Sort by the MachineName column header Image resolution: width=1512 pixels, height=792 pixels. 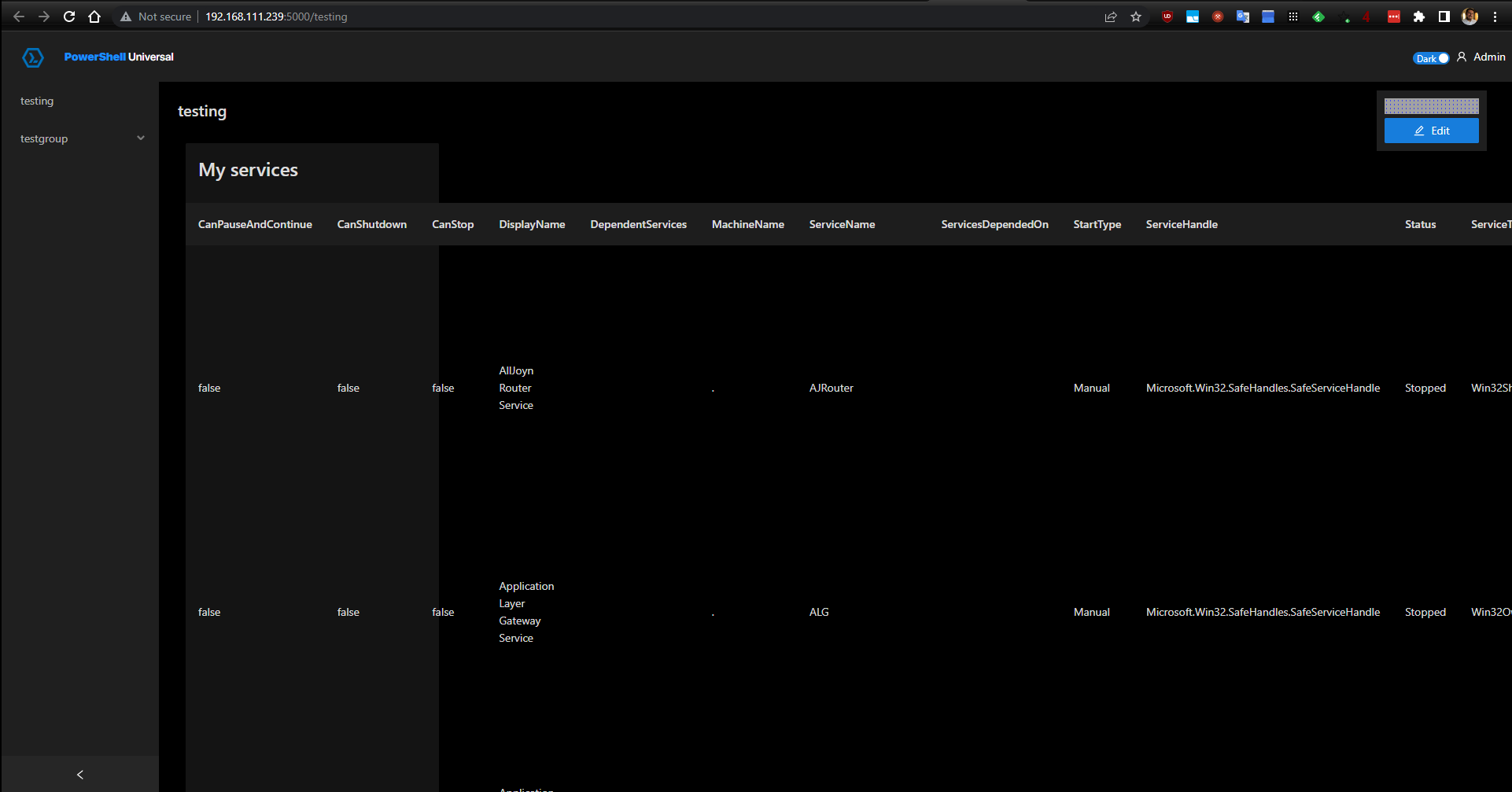click(748, 224)
